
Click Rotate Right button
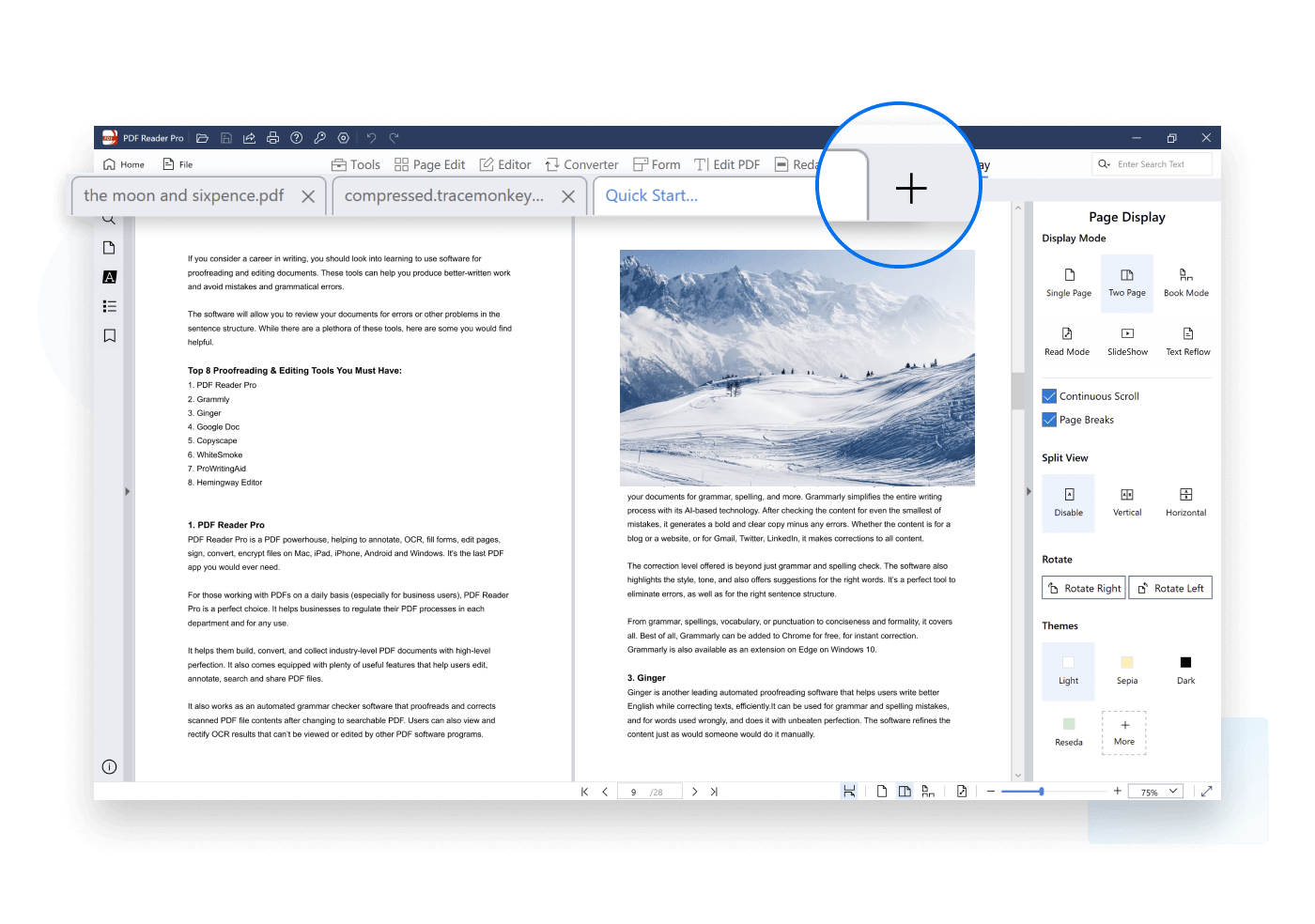1084,588
